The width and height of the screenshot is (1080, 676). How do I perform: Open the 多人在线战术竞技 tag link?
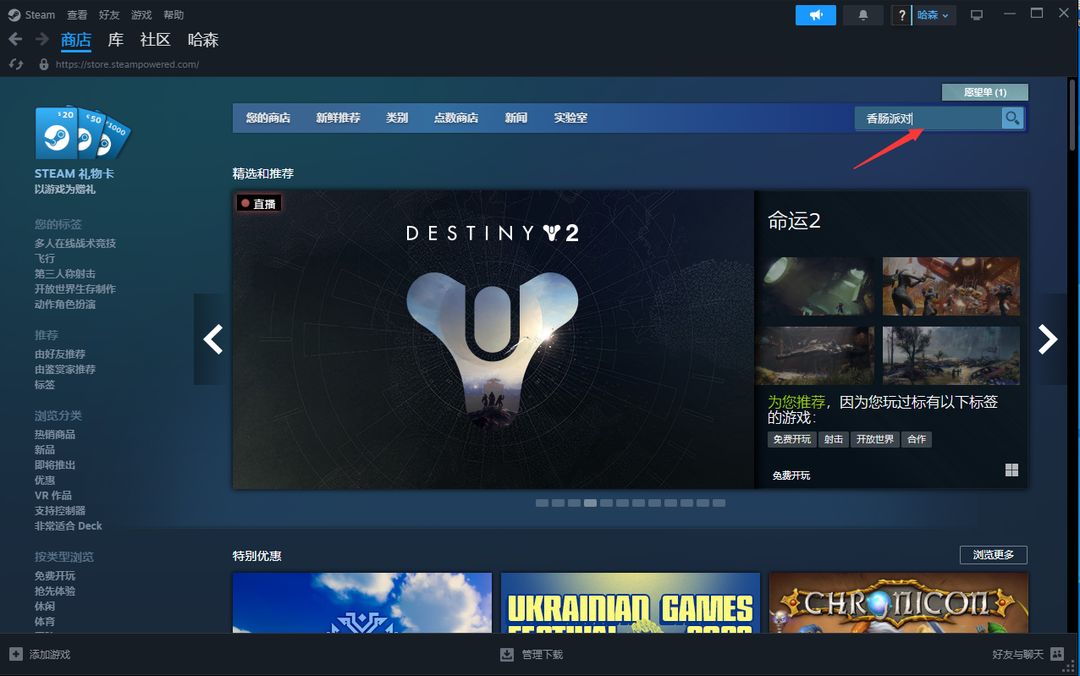(75, 243)
